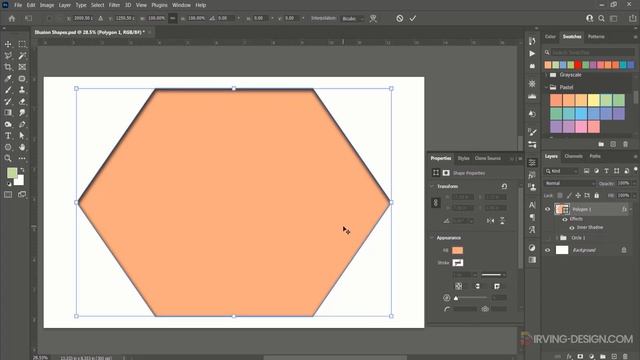Image resolution: width=640 pixels, height=360 pixels.
Task: Click the Background layer thumbnail
Action: pos(562,250)
